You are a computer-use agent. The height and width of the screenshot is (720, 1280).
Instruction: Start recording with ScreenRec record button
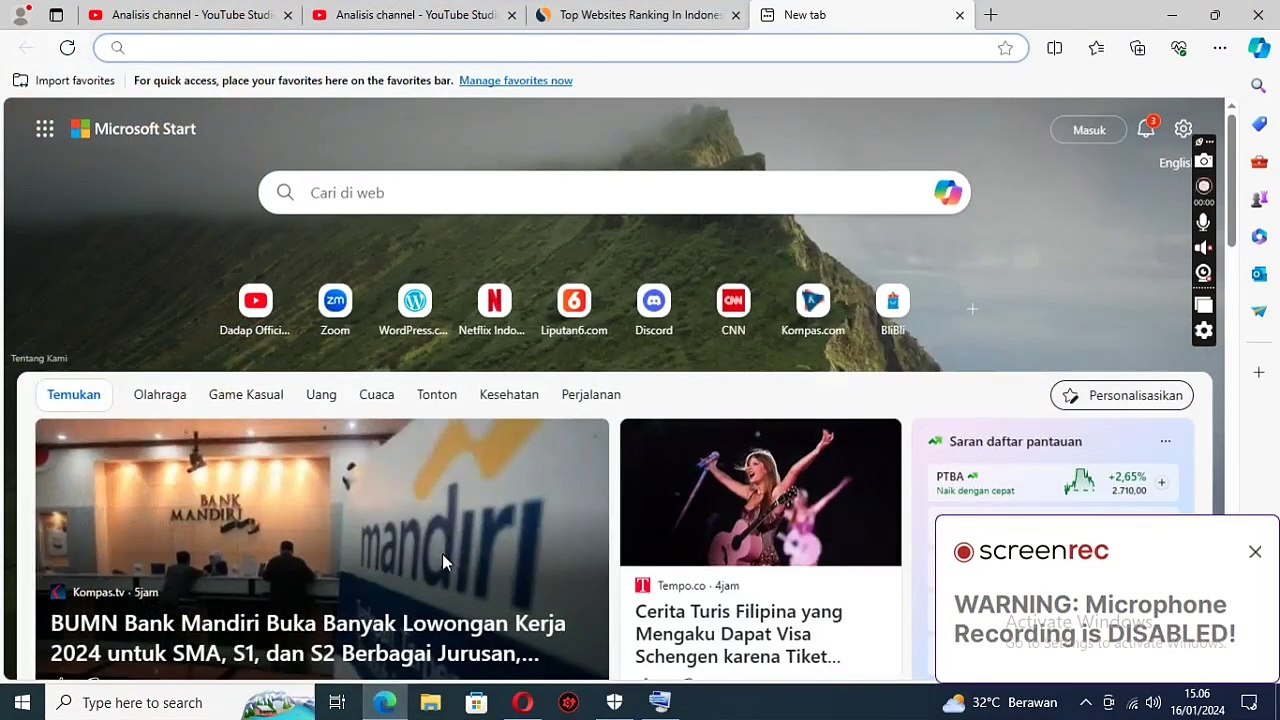(x=1204, y=186)
